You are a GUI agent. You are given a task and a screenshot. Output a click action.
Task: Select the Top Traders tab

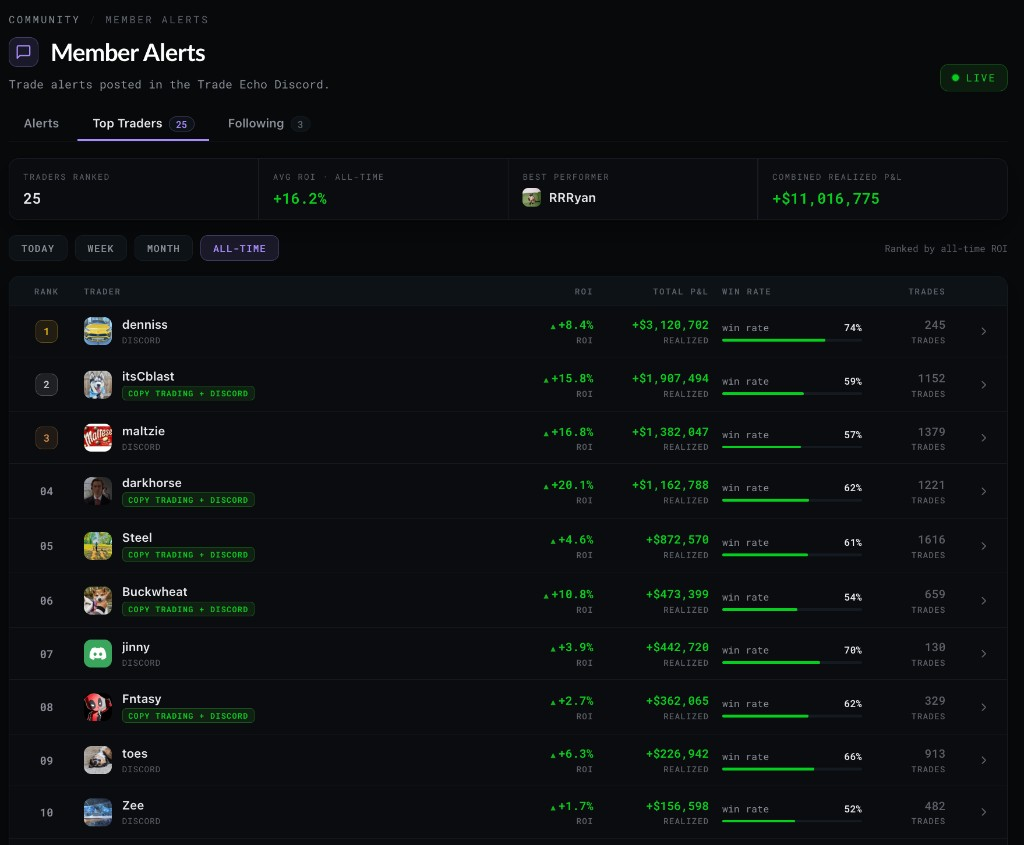pyautogui.click(x=143, y=123)
